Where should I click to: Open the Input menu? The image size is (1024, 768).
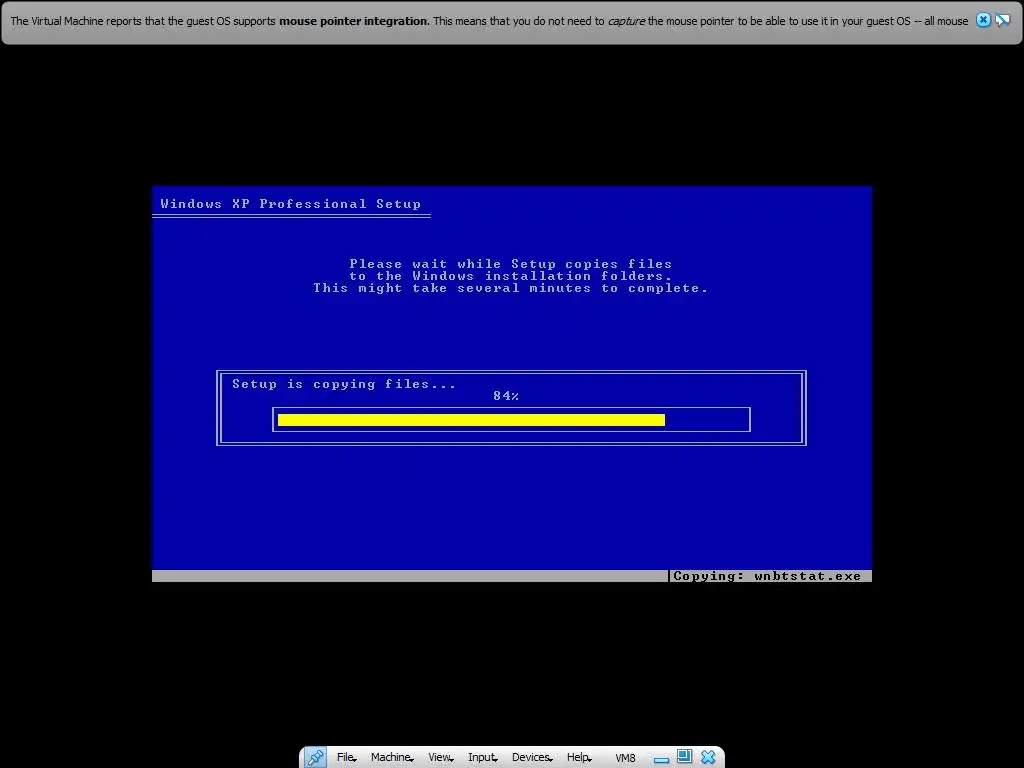point(483,758)
